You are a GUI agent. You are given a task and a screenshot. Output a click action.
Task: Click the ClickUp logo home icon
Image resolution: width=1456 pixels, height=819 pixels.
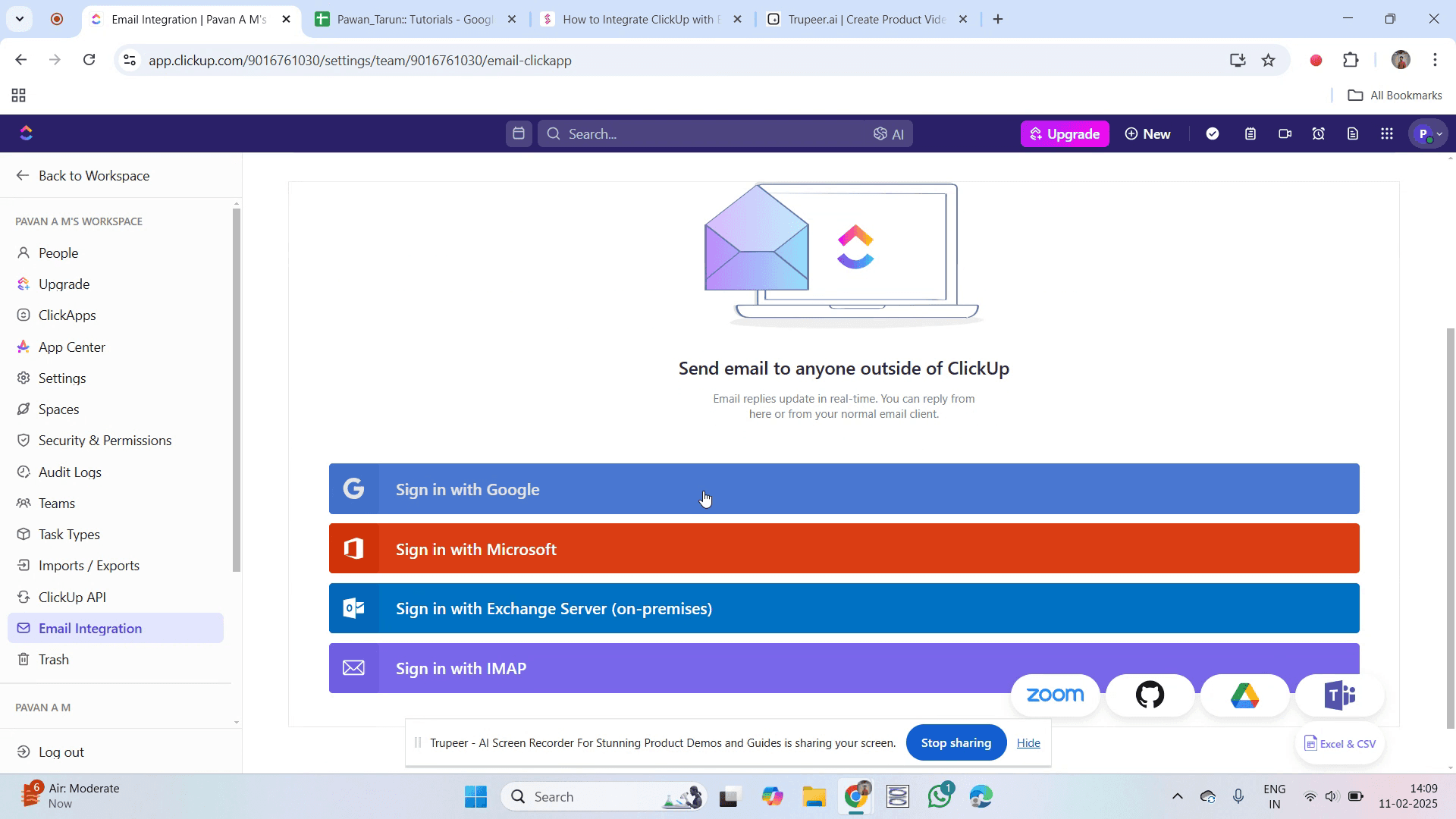point(27,133)
